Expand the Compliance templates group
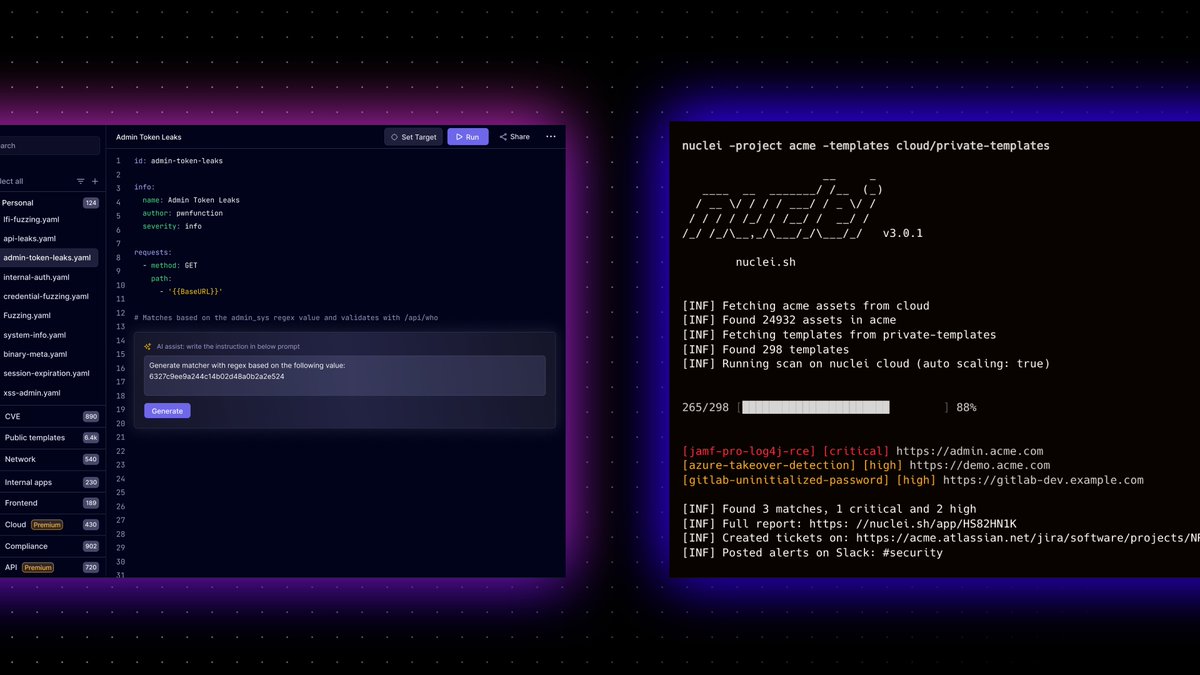This screenshot has width=1200, height=675. tap(49, 547)
